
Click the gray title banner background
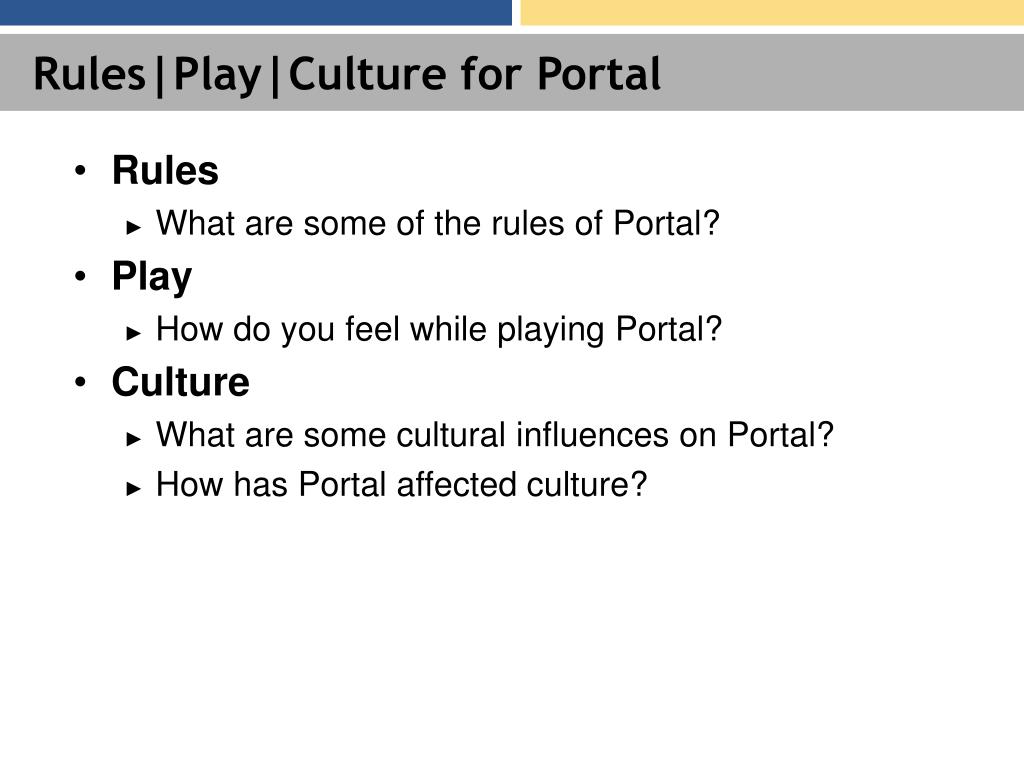click(x=842, y=73)
